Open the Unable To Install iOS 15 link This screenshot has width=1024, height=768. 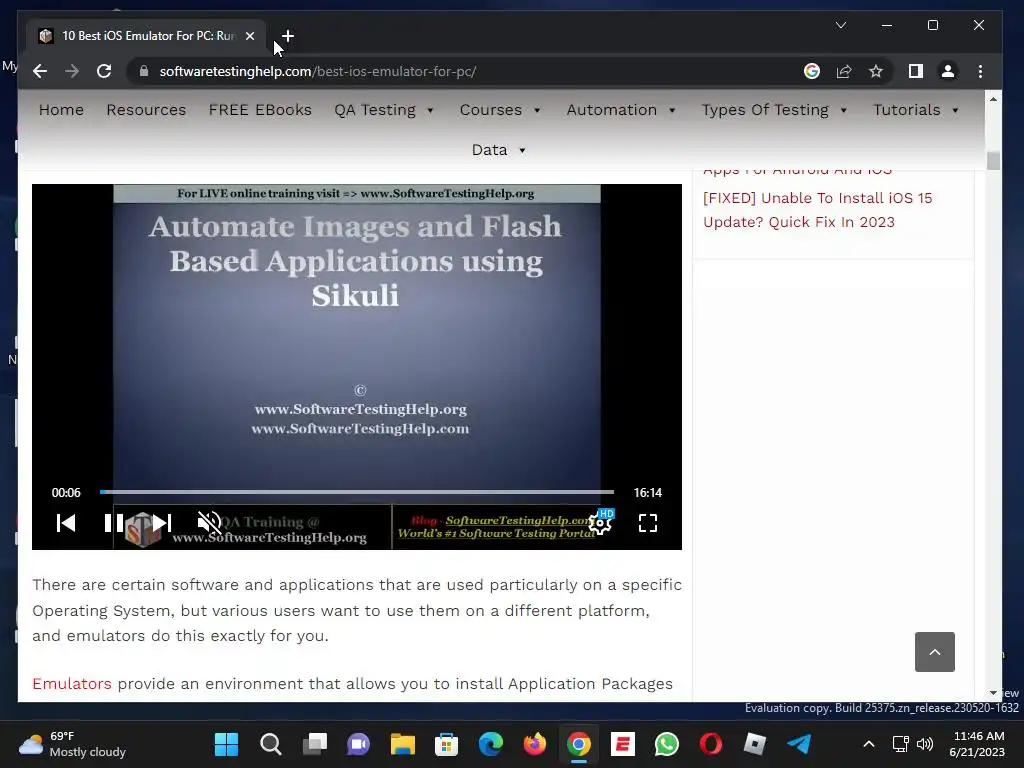818,210
